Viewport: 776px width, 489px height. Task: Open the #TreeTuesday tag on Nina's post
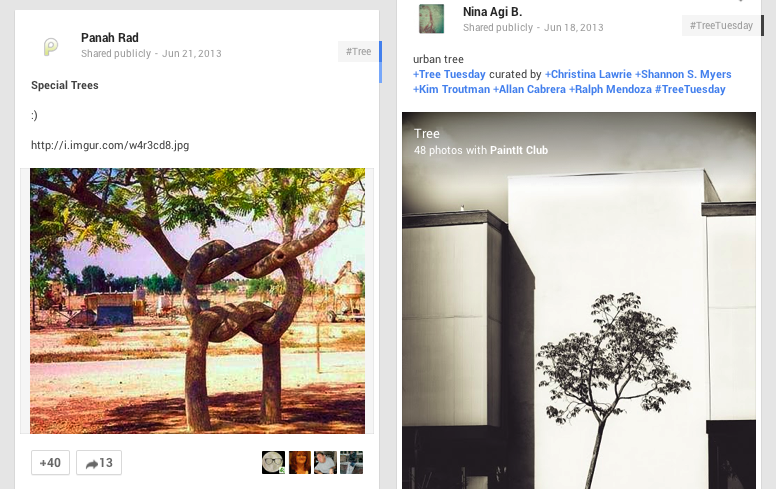coord(721,25)
